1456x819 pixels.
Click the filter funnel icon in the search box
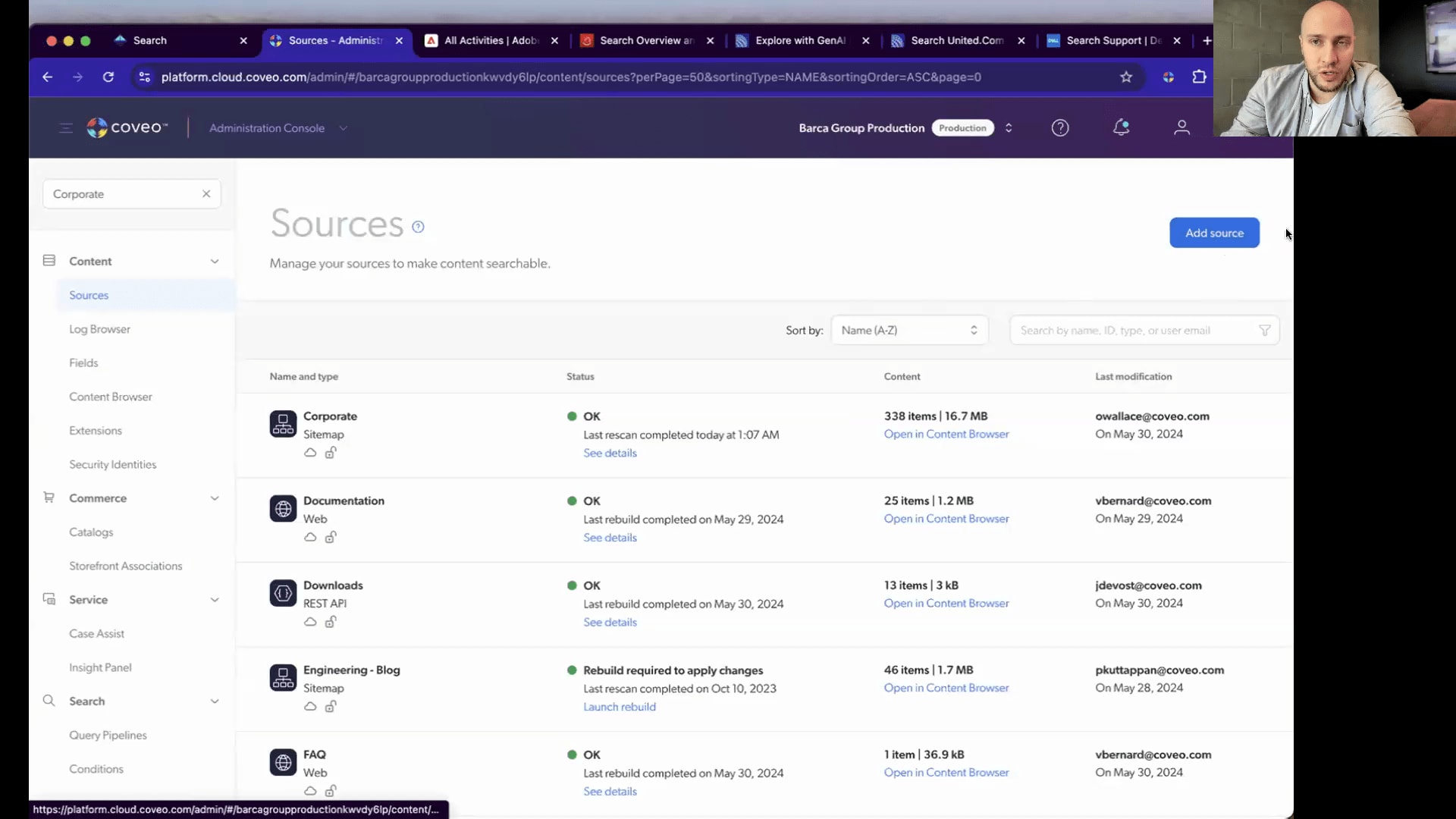[x=1264, y=331]
